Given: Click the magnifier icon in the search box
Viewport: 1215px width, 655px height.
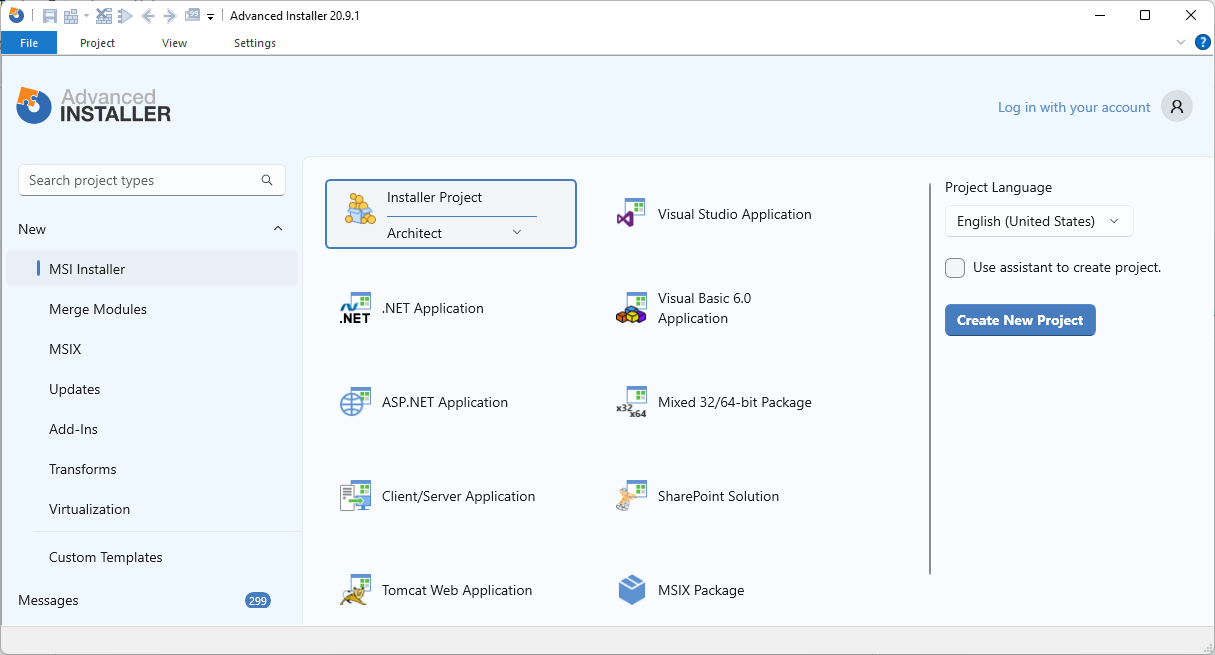Looking at the screenshot, I should [x=267, y=180].
